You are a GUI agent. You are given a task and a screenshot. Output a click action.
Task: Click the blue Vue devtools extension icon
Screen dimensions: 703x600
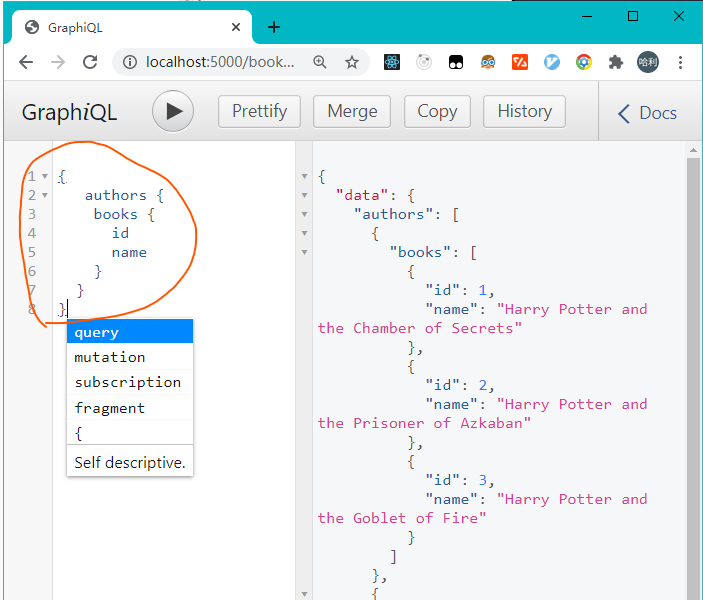click(x=552, y=62)
